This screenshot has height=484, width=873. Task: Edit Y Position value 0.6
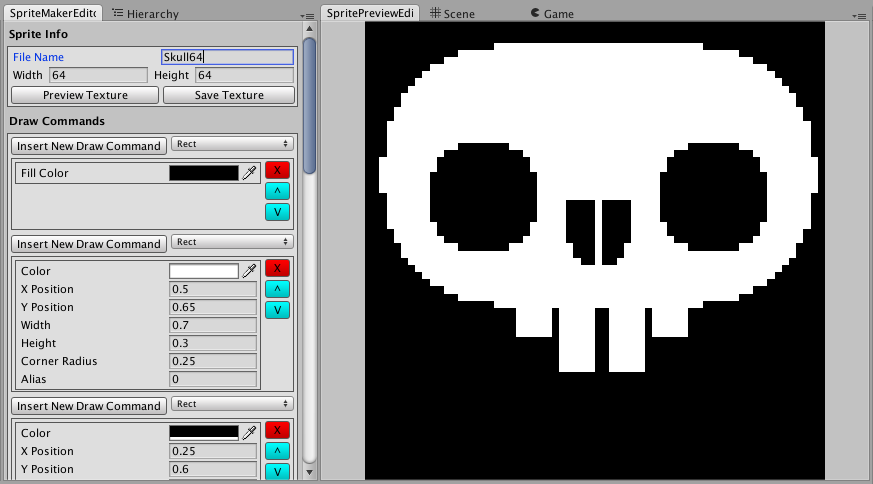coord(213,469)
